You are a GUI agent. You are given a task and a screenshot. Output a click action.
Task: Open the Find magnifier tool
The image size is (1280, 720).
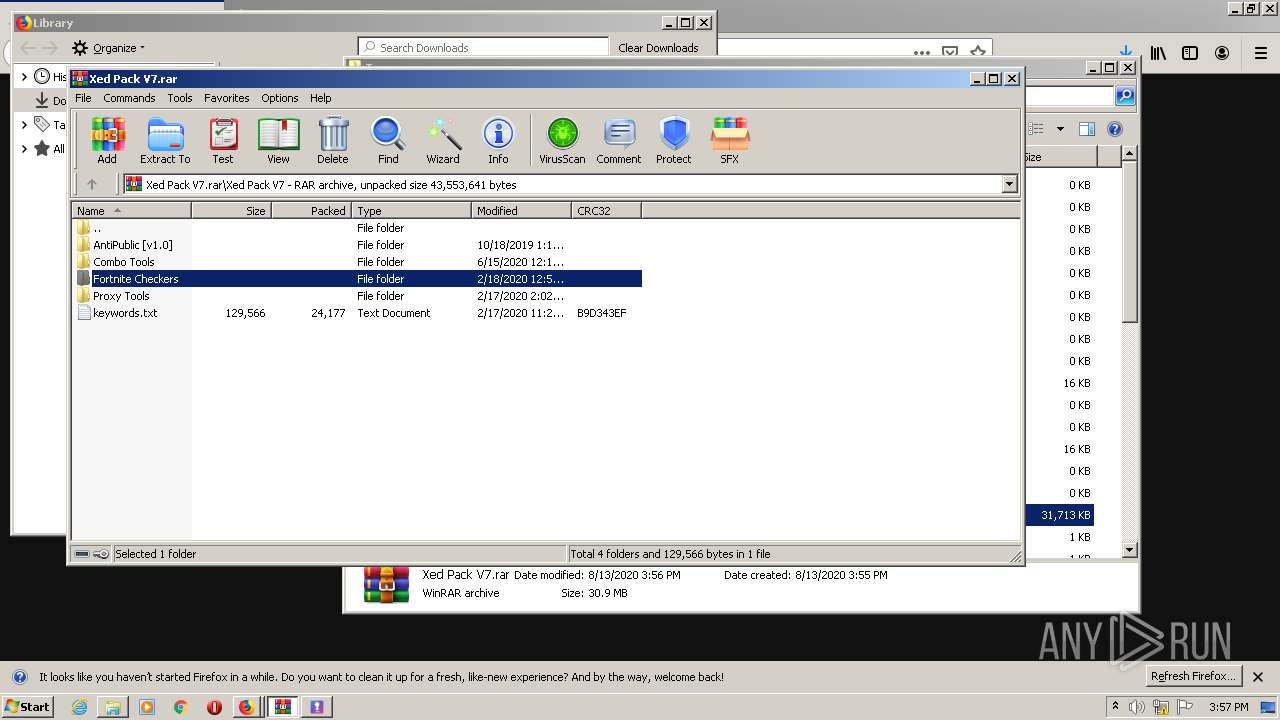388,140
